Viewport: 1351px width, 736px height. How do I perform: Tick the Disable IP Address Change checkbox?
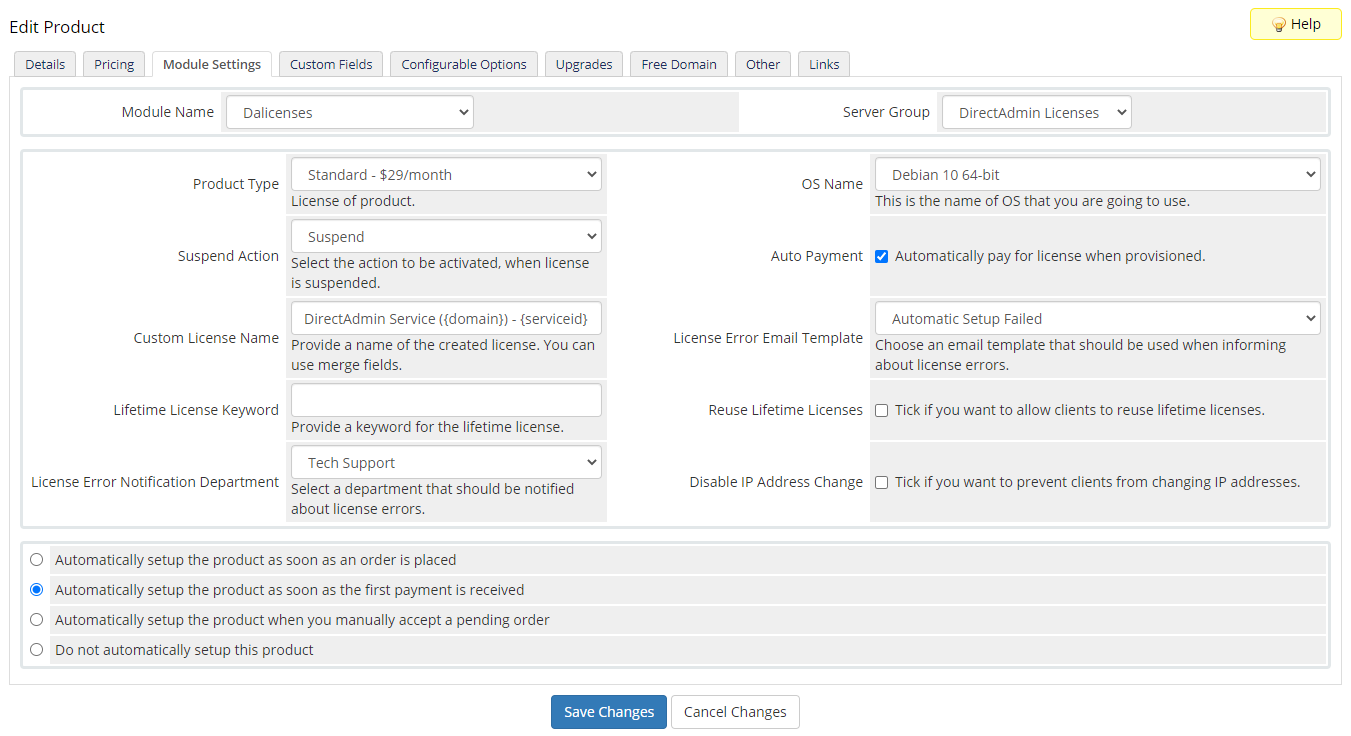pos(881,482)
